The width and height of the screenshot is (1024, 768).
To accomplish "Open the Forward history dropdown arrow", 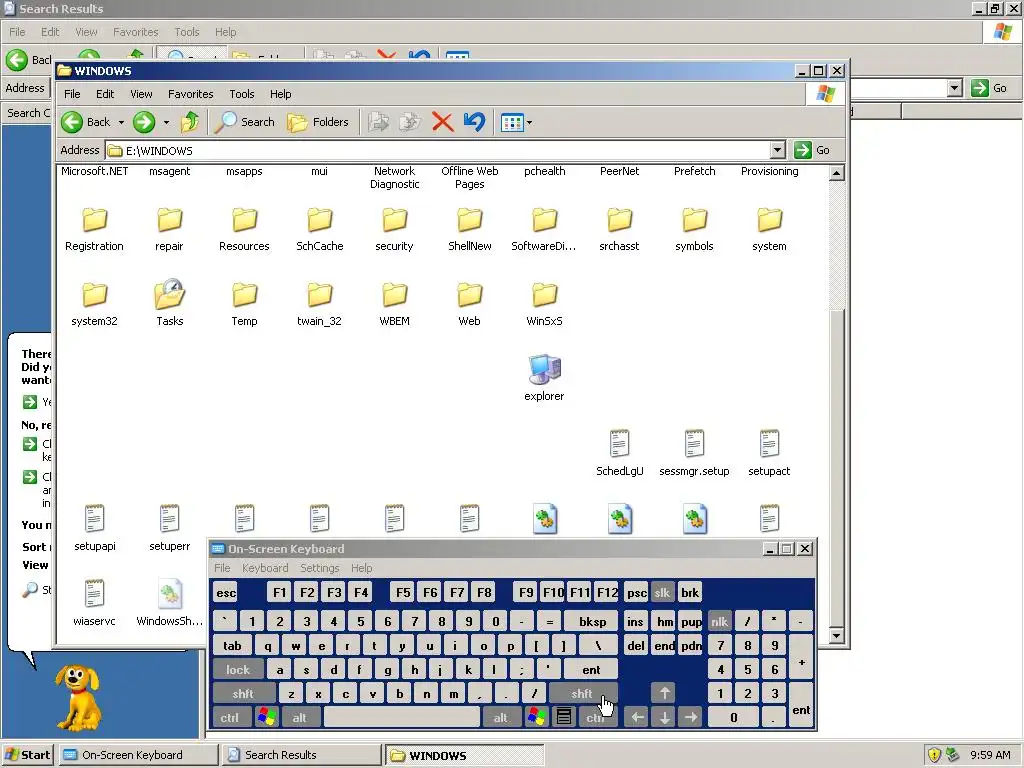I will coord(167,122).
